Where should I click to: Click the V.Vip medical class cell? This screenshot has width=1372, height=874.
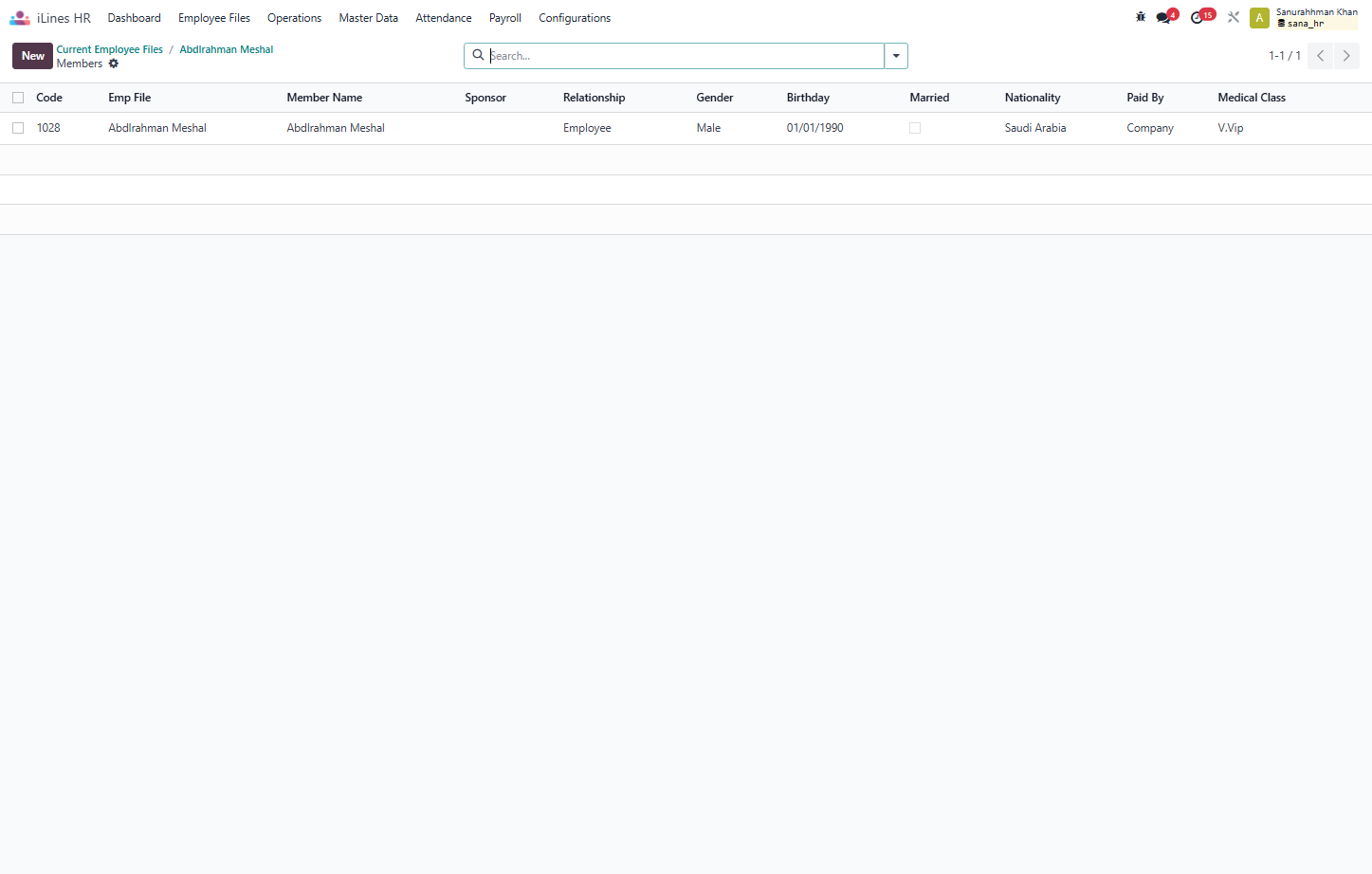click(x=1231, y=128)
